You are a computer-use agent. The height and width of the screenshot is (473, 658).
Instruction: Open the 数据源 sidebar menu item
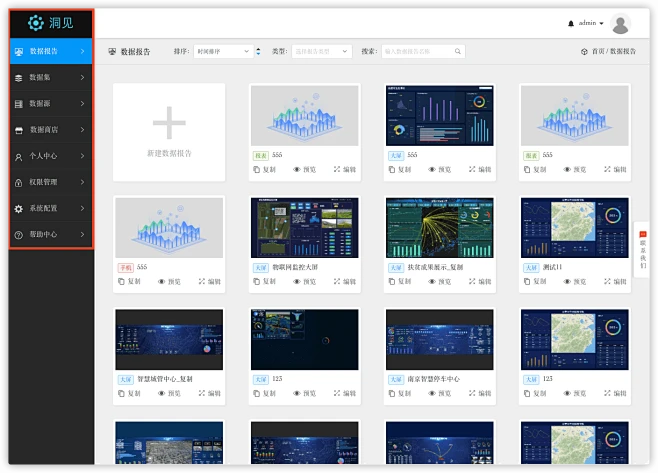click(x=50, y=104)
